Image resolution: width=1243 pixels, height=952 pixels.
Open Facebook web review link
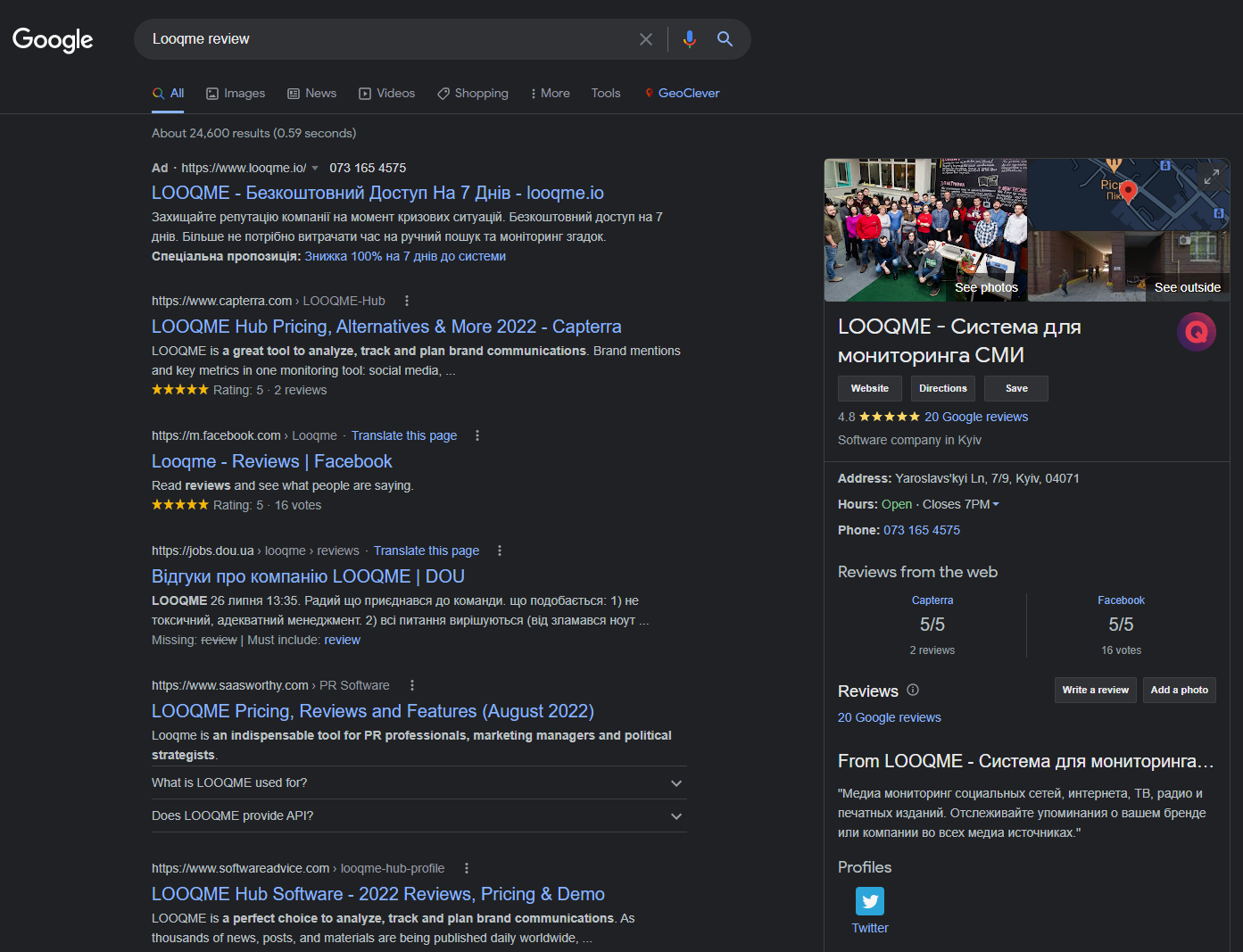point(1121,600)
